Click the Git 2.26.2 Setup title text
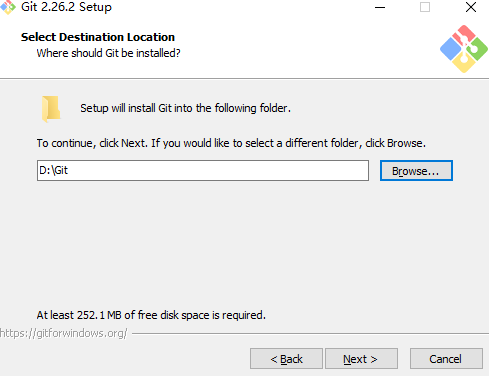Screen dimensions: 489x376 click(x=66, y=7)
